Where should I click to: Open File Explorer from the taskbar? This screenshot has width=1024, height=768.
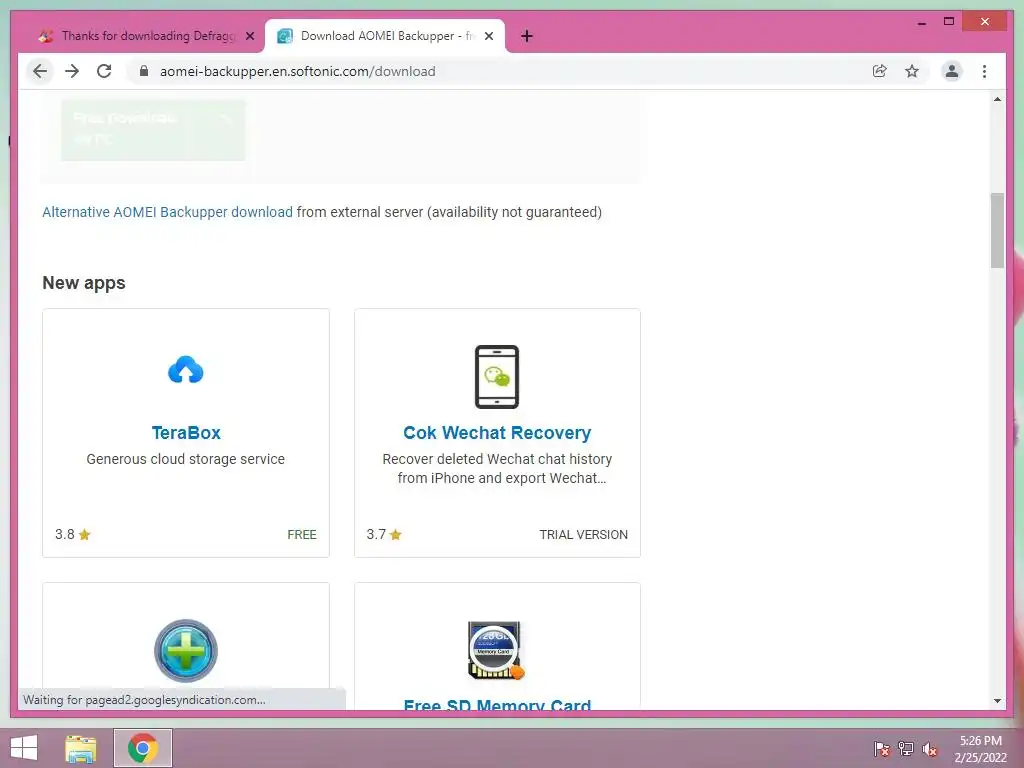pyautogui.click(x=81, y=748)
